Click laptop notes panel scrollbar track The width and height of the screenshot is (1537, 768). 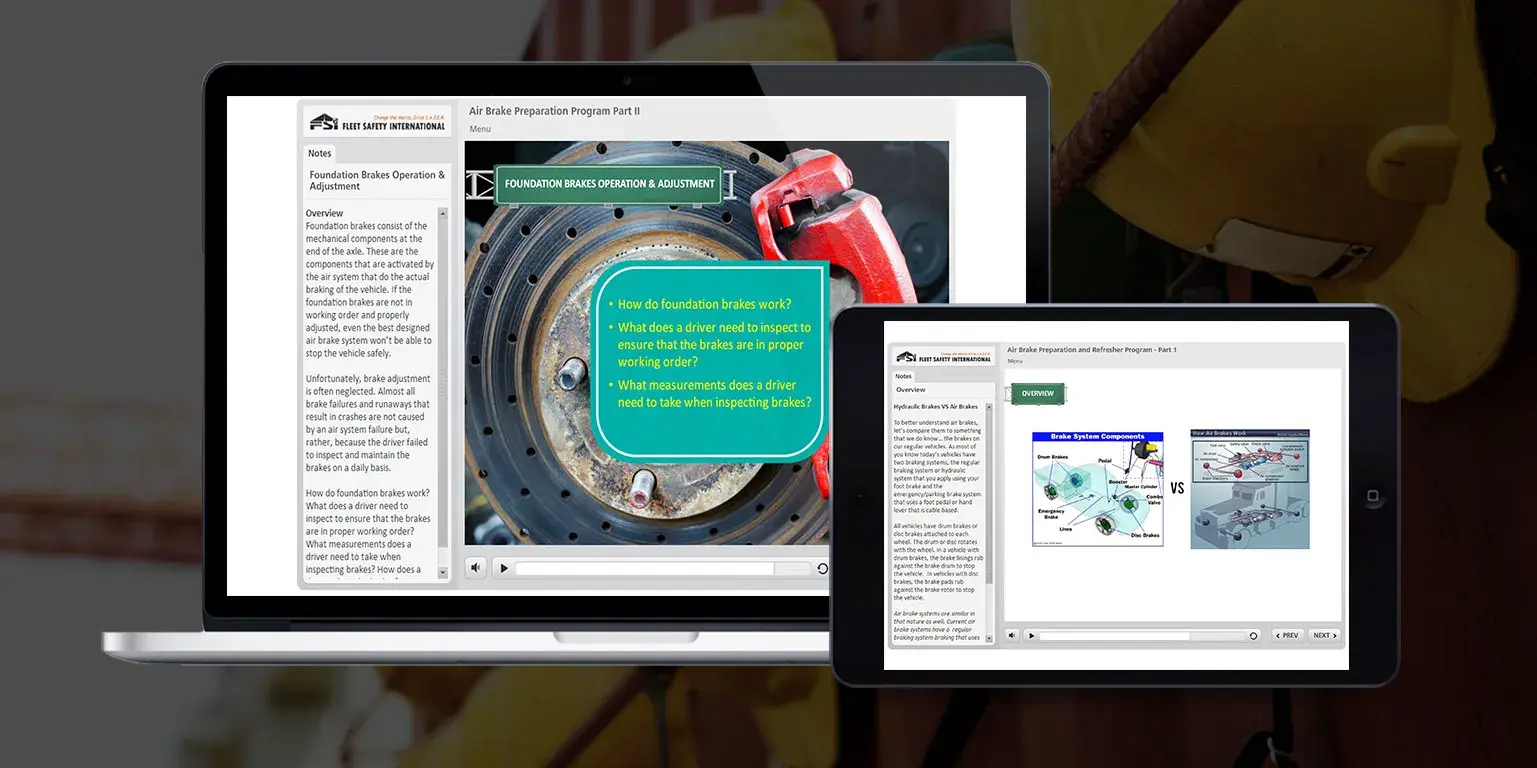click(443, 392)
